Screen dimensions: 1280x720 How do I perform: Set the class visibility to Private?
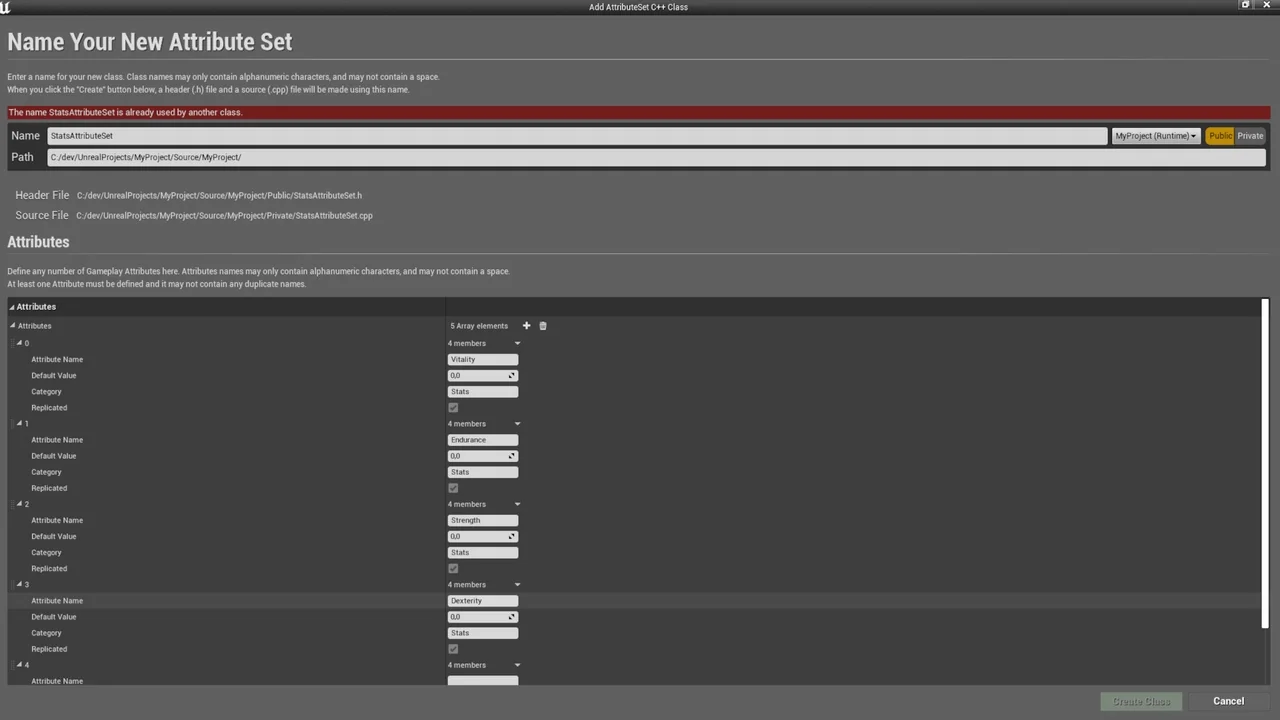pos(1250,135)
